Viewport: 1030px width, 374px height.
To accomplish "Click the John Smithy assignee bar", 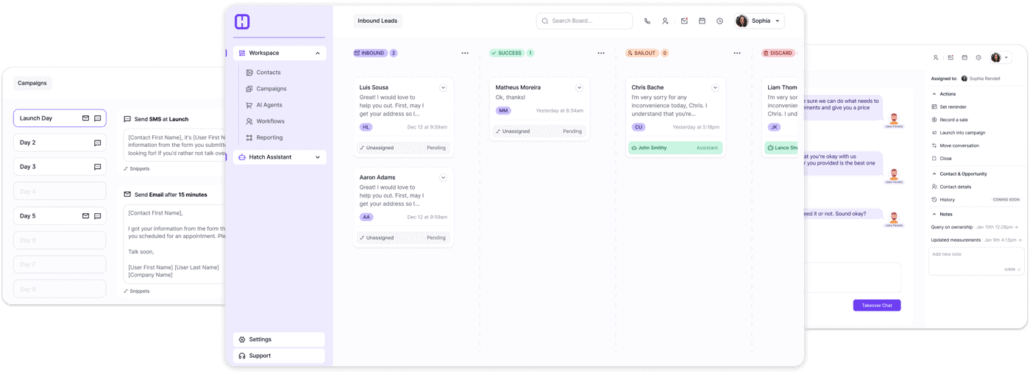I will (675, 148).
